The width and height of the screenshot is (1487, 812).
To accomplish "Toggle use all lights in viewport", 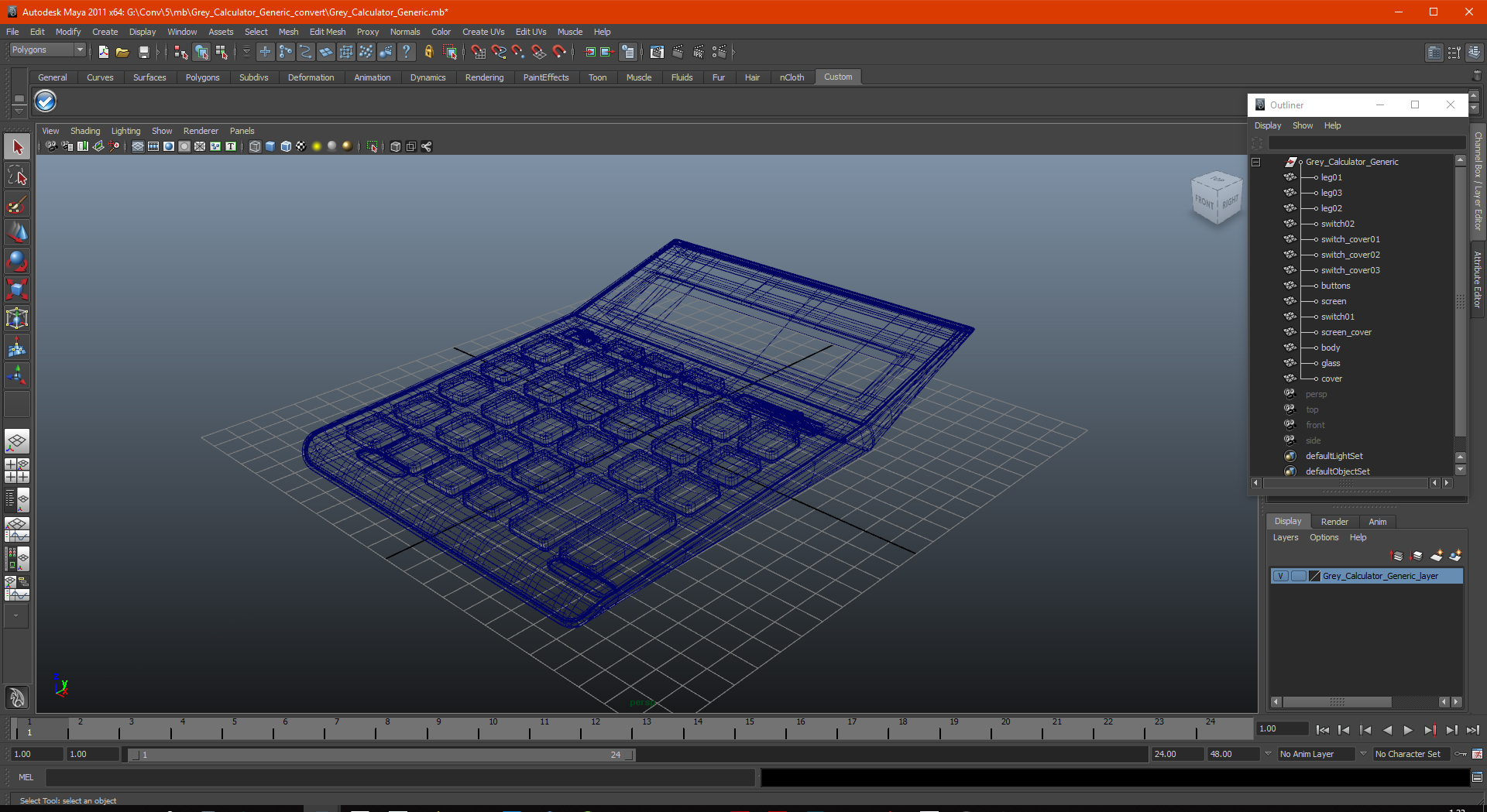I will (317, 146).
